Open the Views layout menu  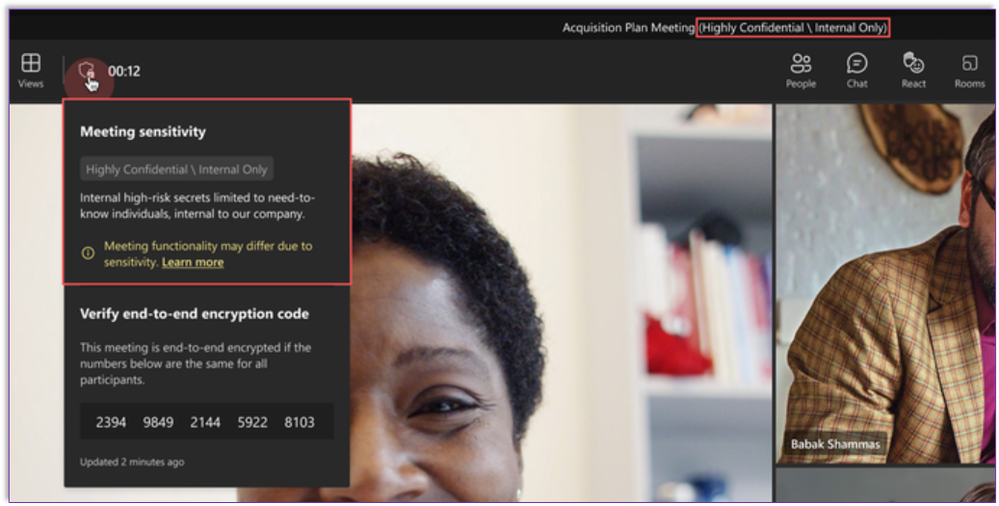(x=31, y=70)
